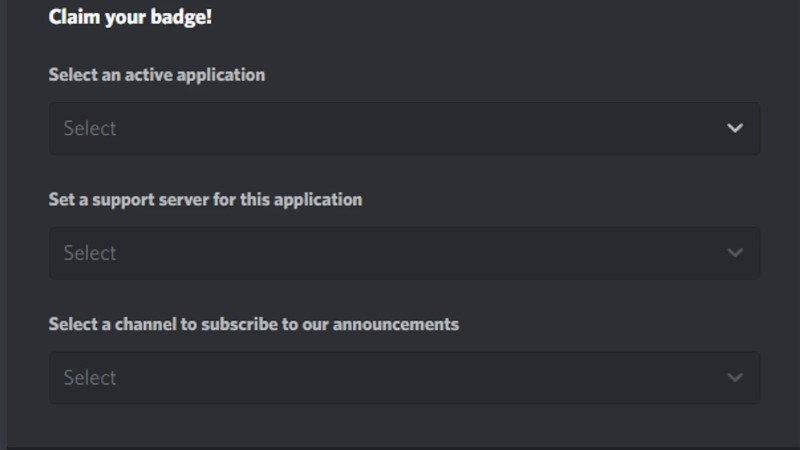Image resolution: width=800 pixels, height=450 pixels.
Task: Open the support server dropdown
Action: coord(404,253)
